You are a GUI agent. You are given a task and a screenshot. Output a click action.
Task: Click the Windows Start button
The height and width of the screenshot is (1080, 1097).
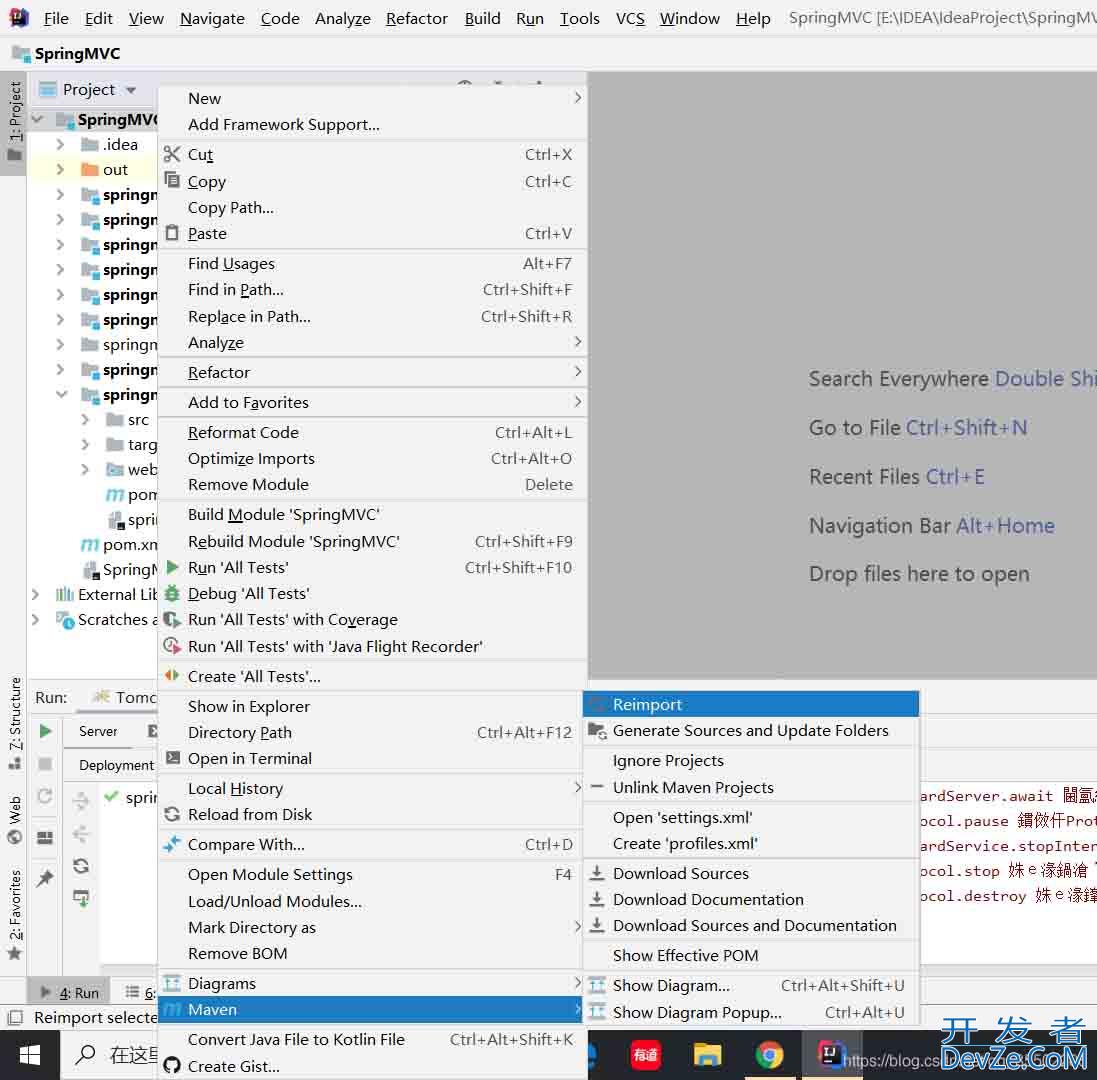tap(29, 1055)
